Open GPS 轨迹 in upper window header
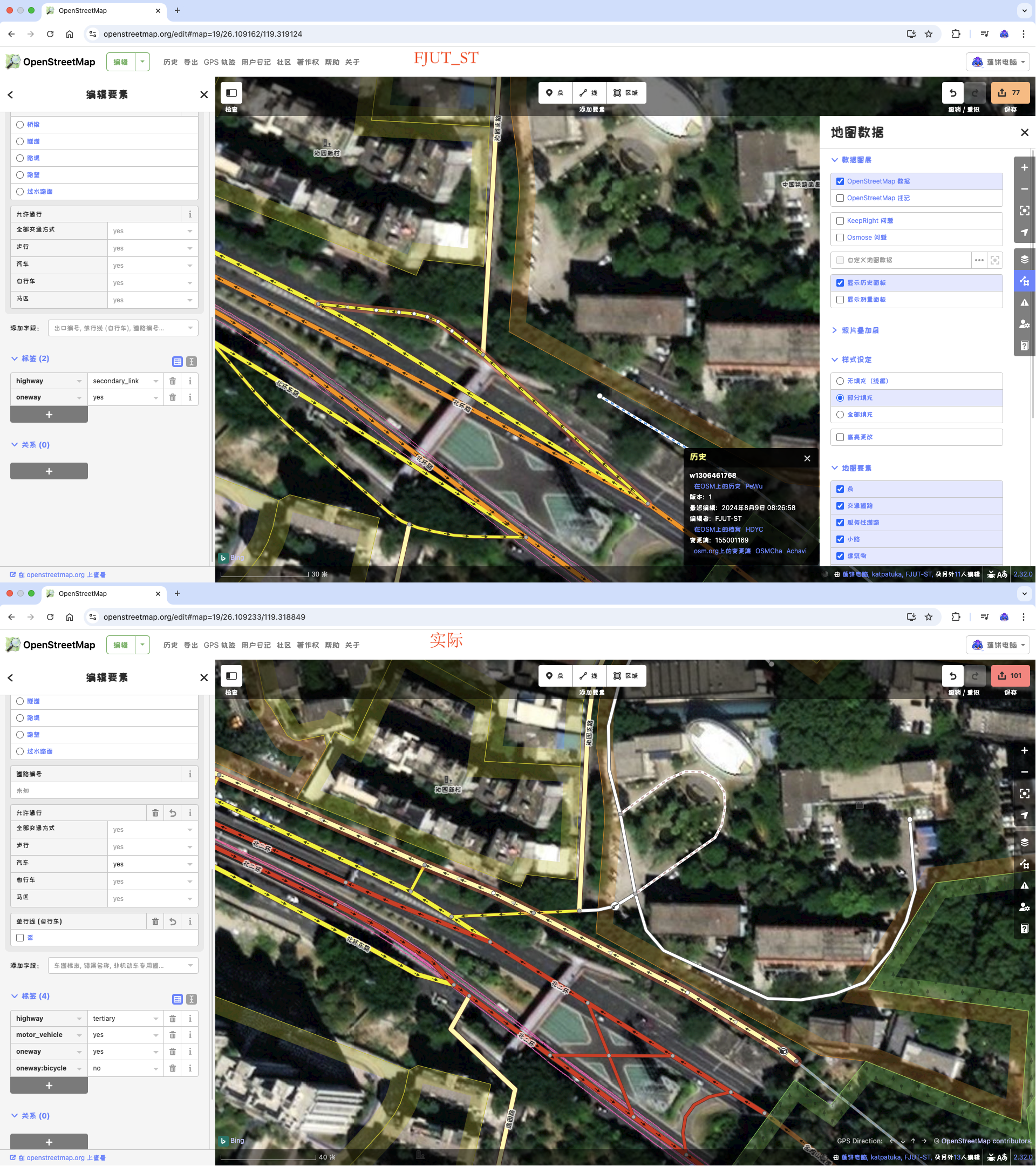 coord(220,62)
